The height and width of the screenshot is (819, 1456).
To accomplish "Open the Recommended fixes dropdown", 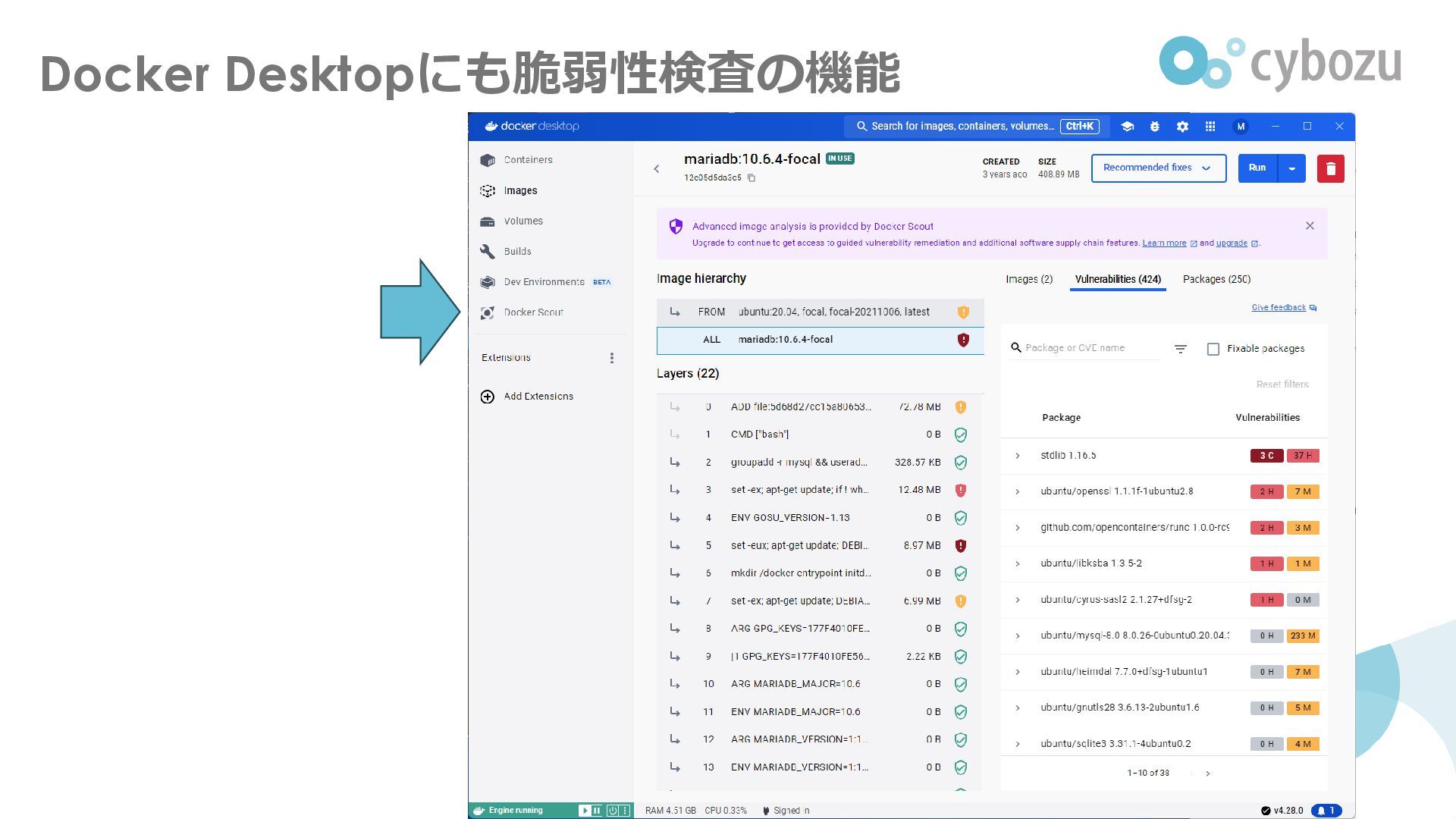I will tap(1159, 168).
